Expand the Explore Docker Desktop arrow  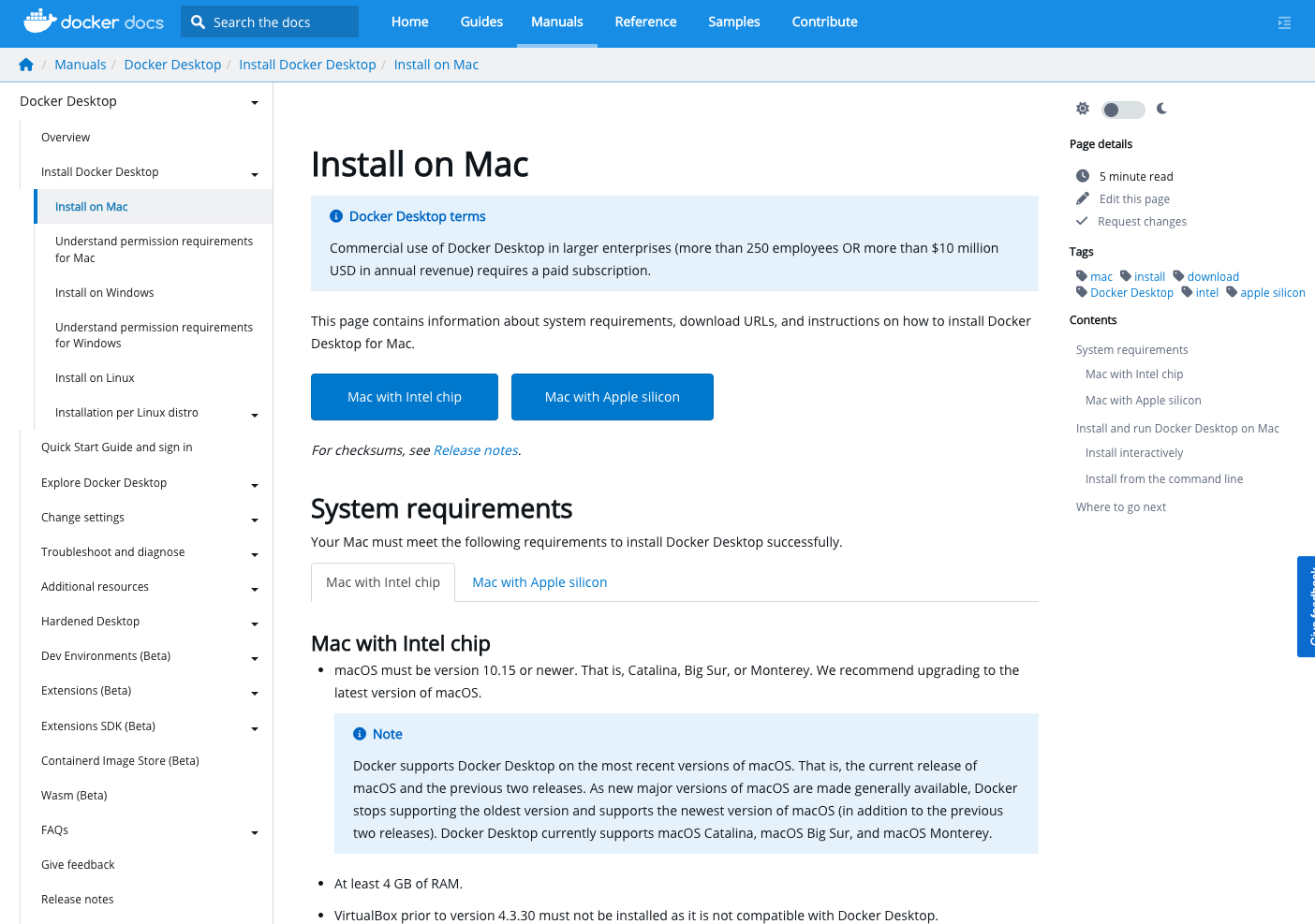click(x=254, y=485)
